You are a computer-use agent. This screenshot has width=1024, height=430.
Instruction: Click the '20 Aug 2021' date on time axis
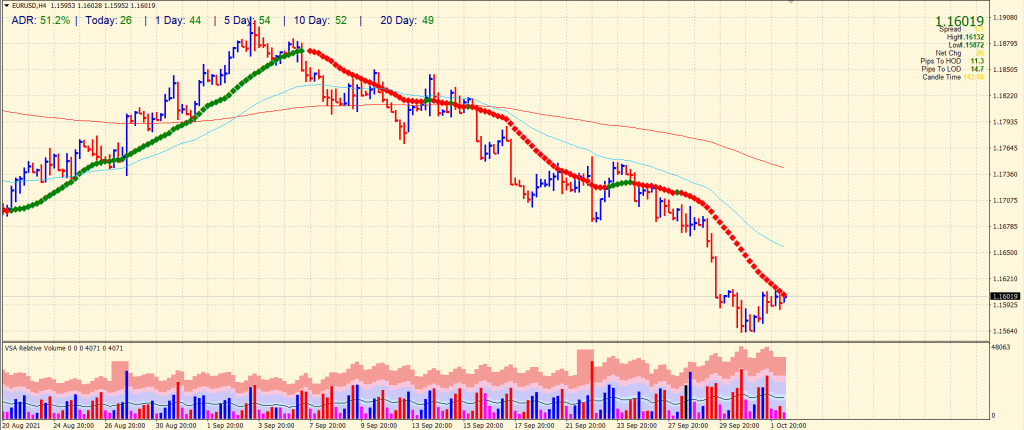(x=24, y=425)
